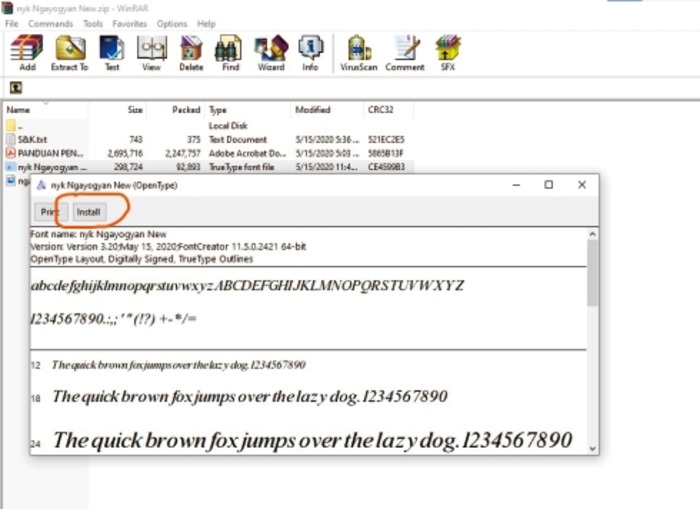
Task: Close the font viewer window
Action: click(x=582, y=185)
